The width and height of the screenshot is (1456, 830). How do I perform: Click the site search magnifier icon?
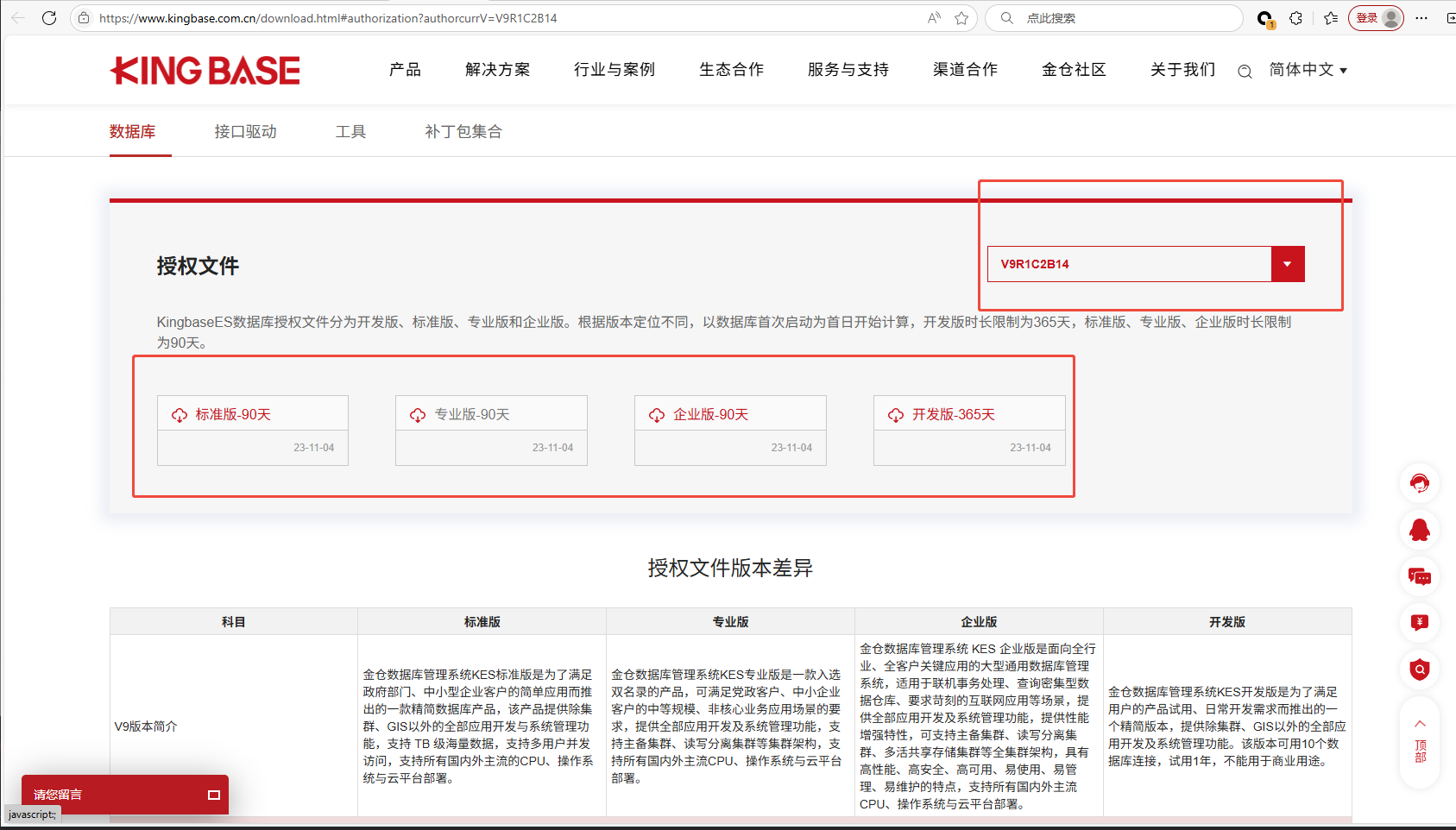pos(1245,72)
